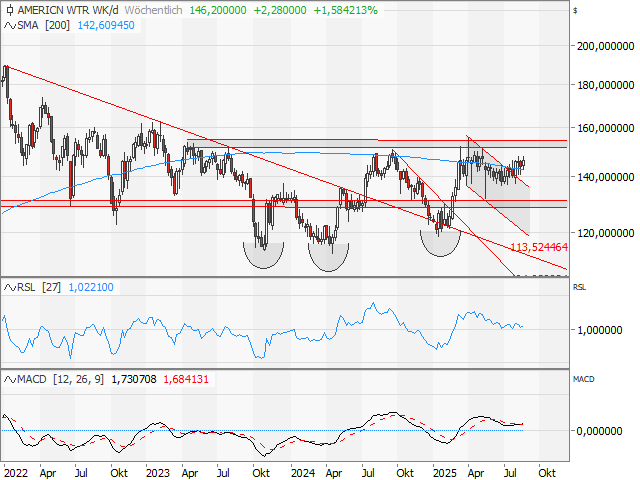Viewport: 640px width, 480px height.
Task: Click the final Okt label on the time axis
Action: coord(547,473)
